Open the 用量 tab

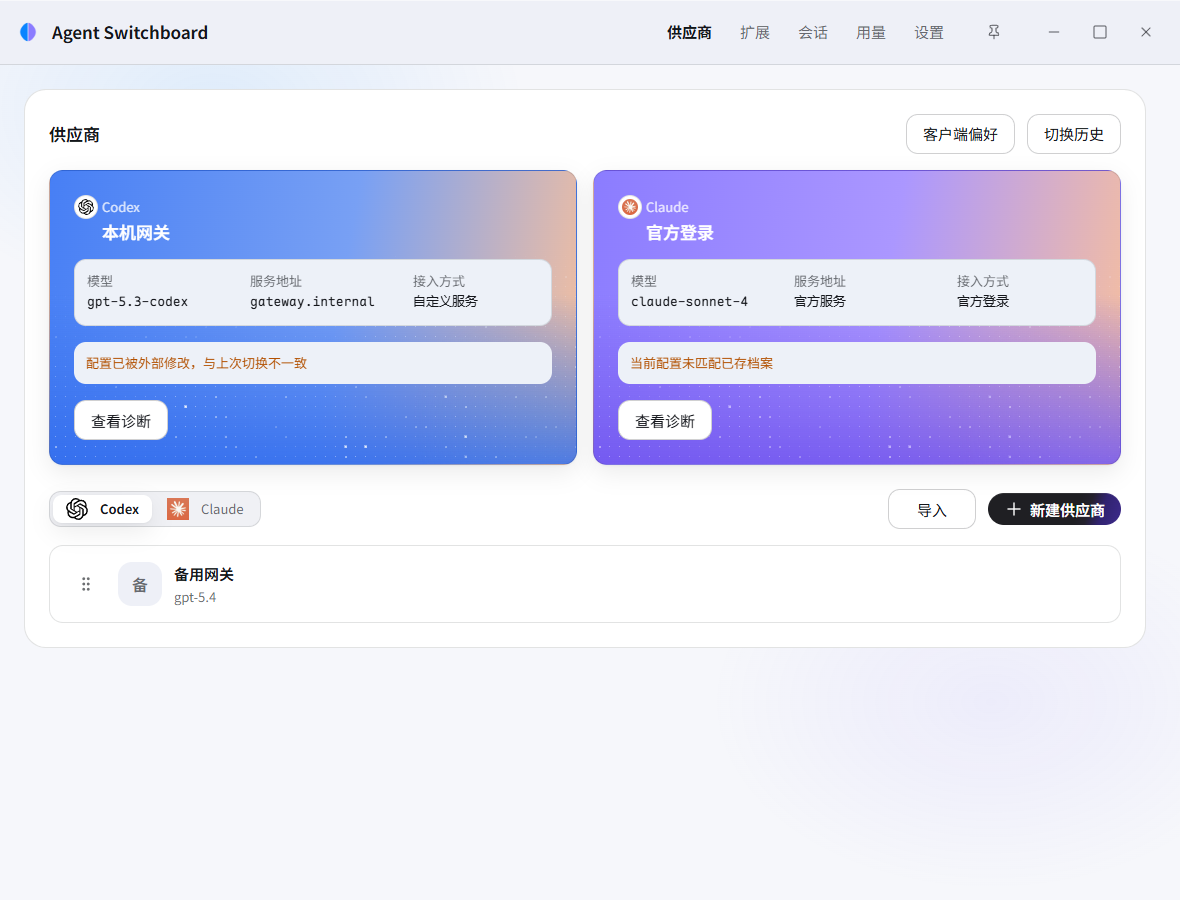click(x=871, y=32)
